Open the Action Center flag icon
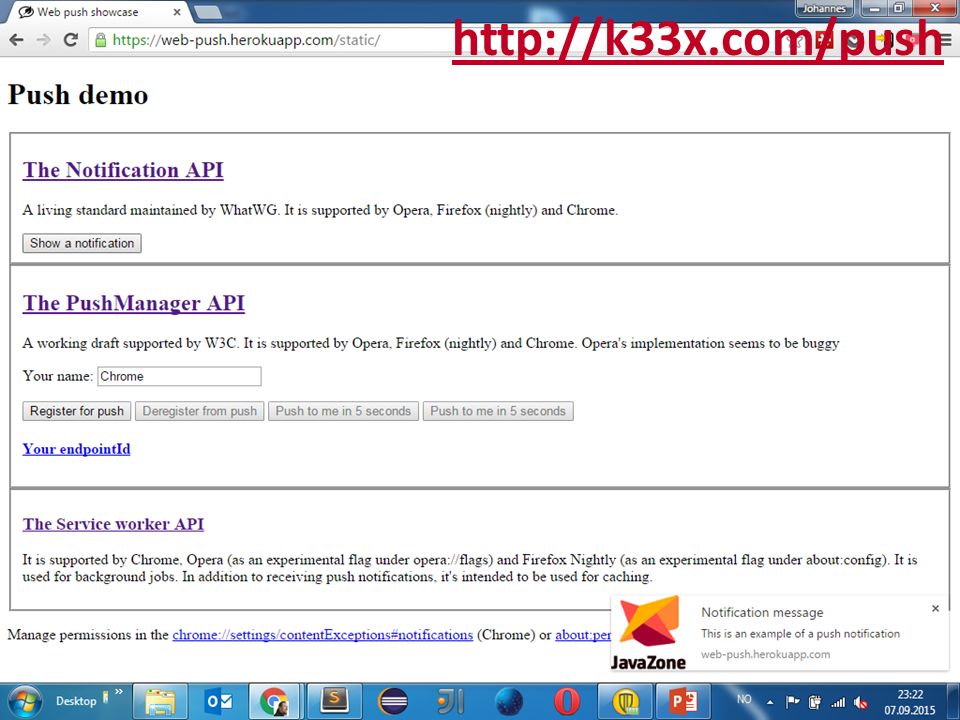The height and width of the screenshot is (720, 960). [x=792, y=702]
